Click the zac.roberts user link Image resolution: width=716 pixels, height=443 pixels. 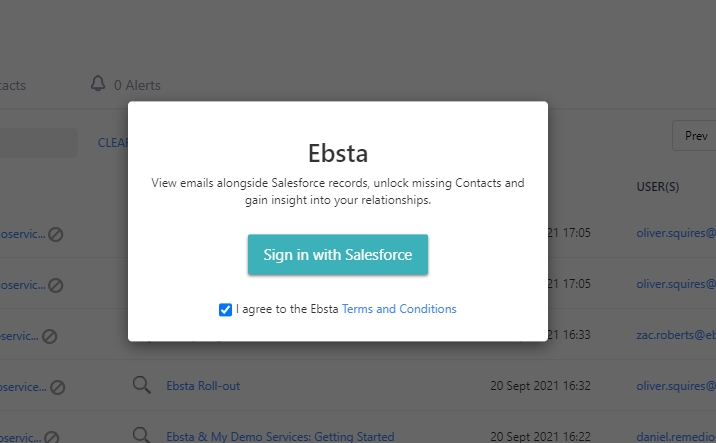(x=676, y=335)
